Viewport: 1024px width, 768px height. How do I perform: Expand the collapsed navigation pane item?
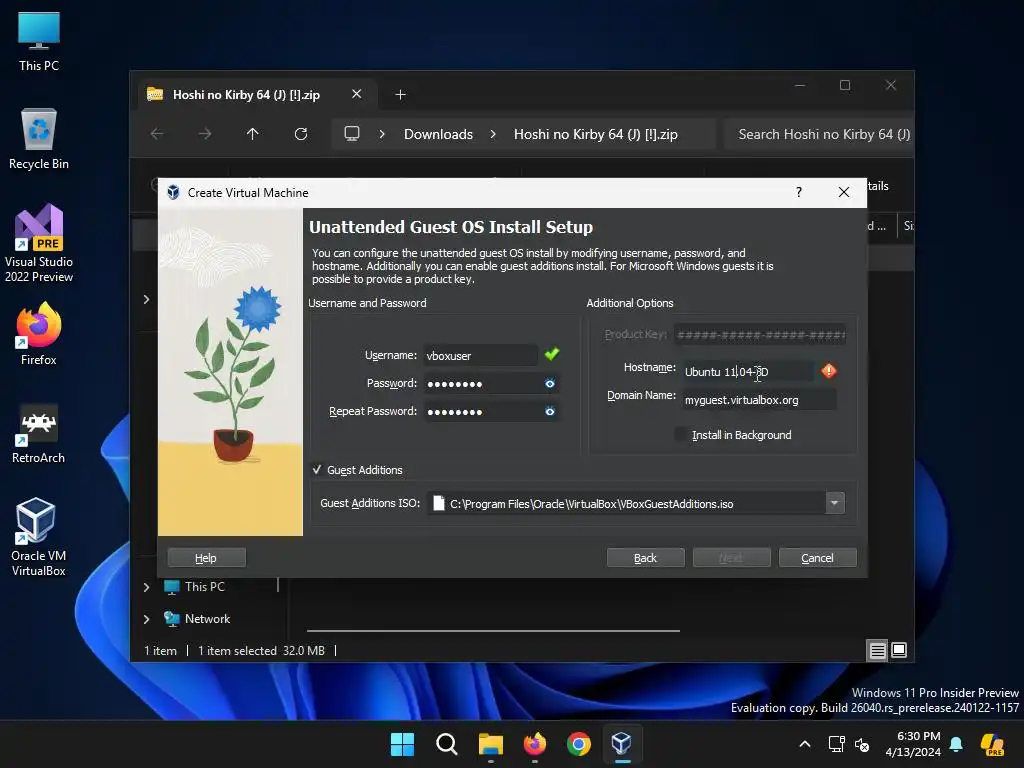tap(147, 299)
